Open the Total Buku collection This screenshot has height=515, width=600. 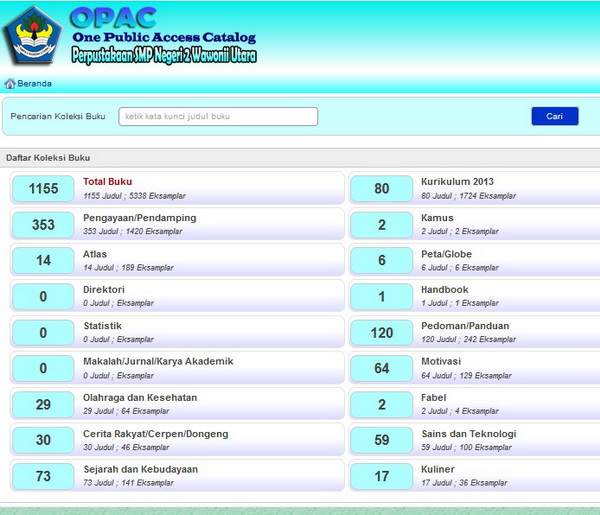(x=107, y=182)
